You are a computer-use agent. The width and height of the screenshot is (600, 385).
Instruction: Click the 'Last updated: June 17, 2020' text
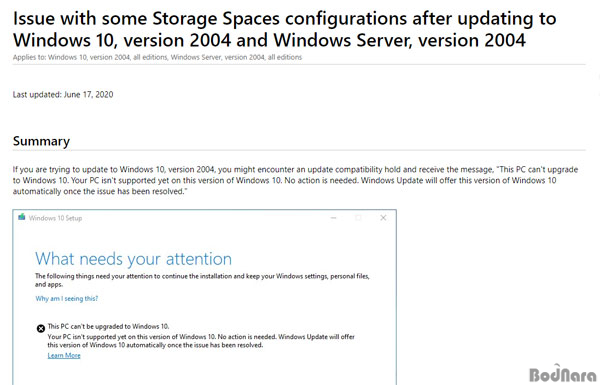[x=63, y=95]
